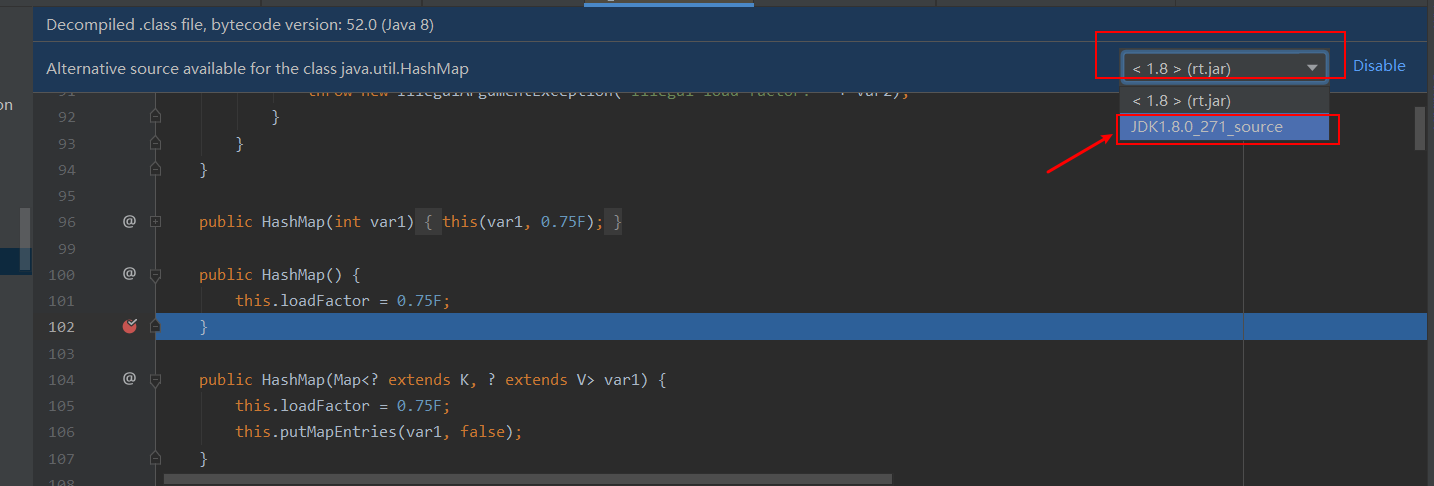Click the @ gutter icon on line 100

[129, 273]
